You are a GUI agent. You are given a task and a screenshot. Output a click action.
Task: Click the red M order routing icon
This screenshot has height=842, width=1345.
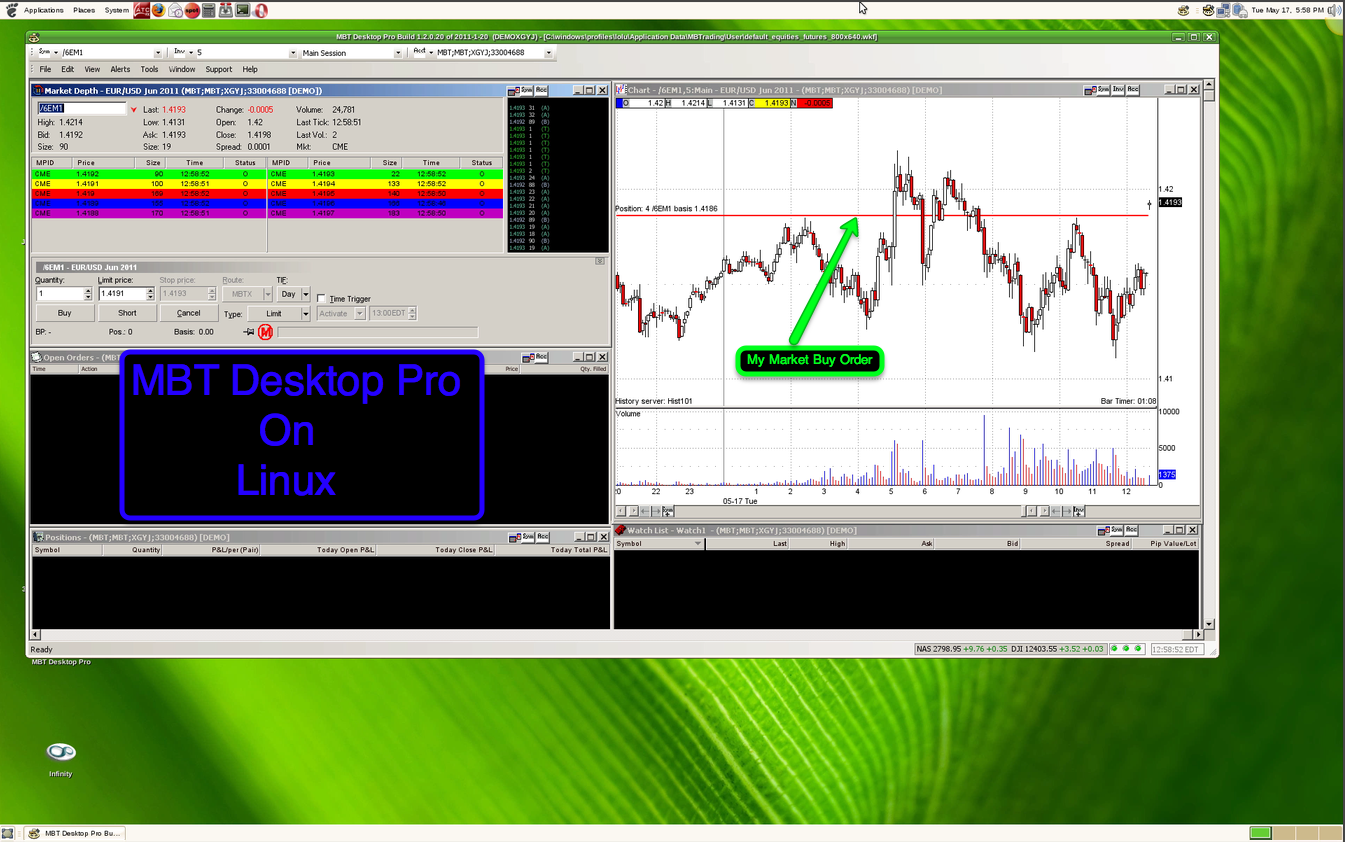[x=265, y=332]
